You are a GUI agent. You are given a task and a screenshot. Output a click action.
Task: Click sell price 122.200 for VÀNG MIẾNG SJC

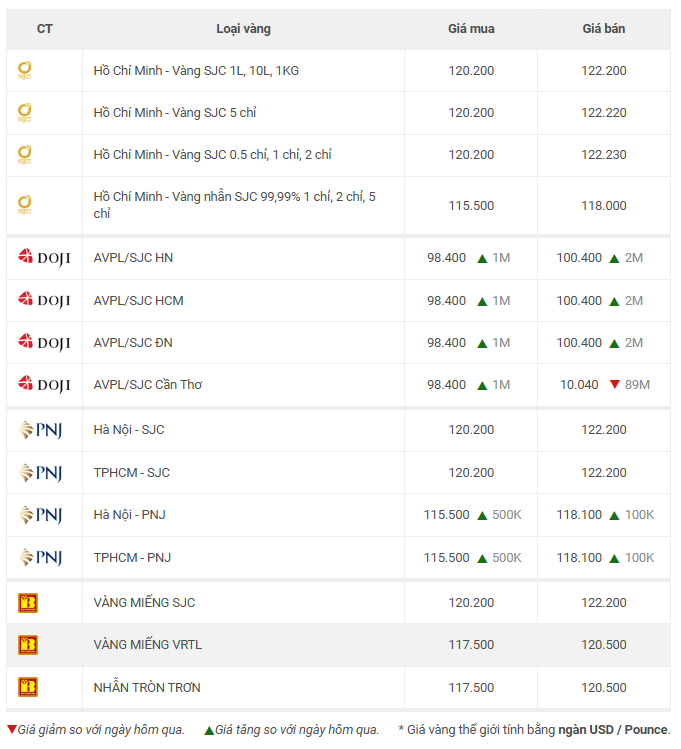(x=604, y=603)
